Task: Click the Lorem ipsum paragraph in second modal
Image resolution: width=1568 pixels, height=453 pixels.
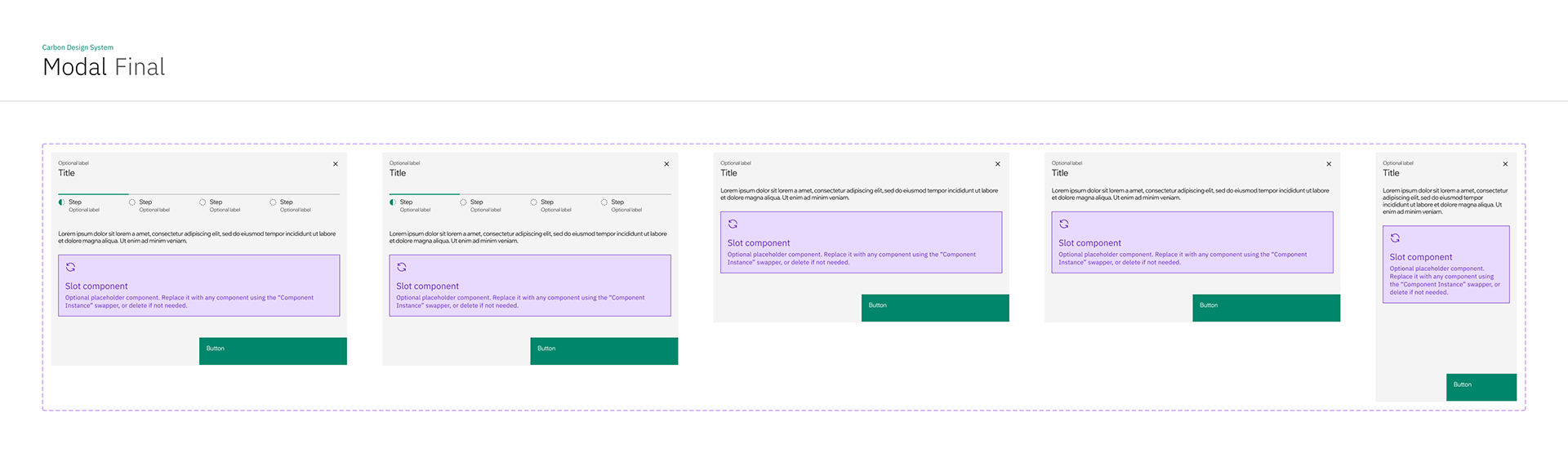Action: (x=528, y=238)
